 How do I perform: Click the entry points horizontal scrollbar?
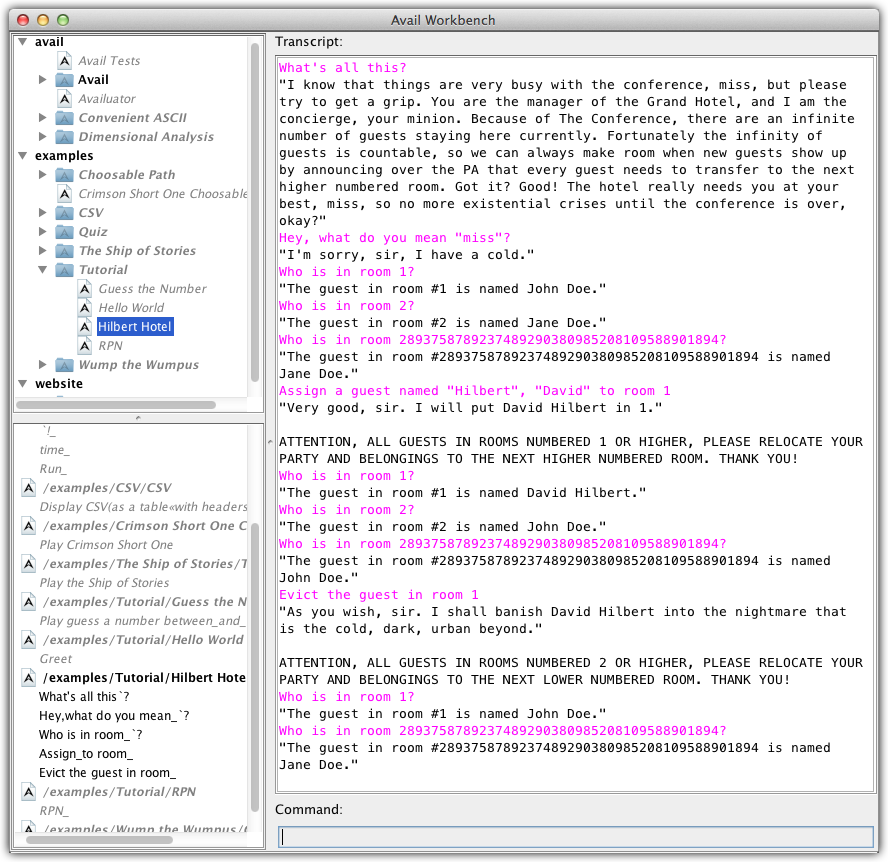(99, 840)
